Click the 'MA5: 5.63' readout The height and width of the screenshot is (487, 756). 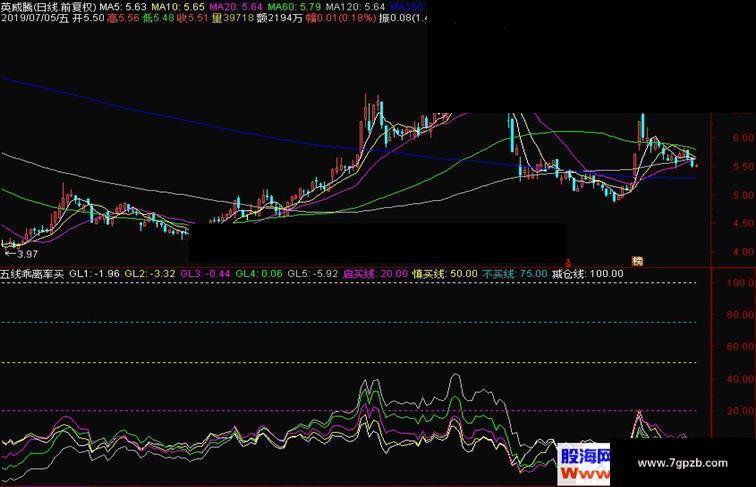123,7
